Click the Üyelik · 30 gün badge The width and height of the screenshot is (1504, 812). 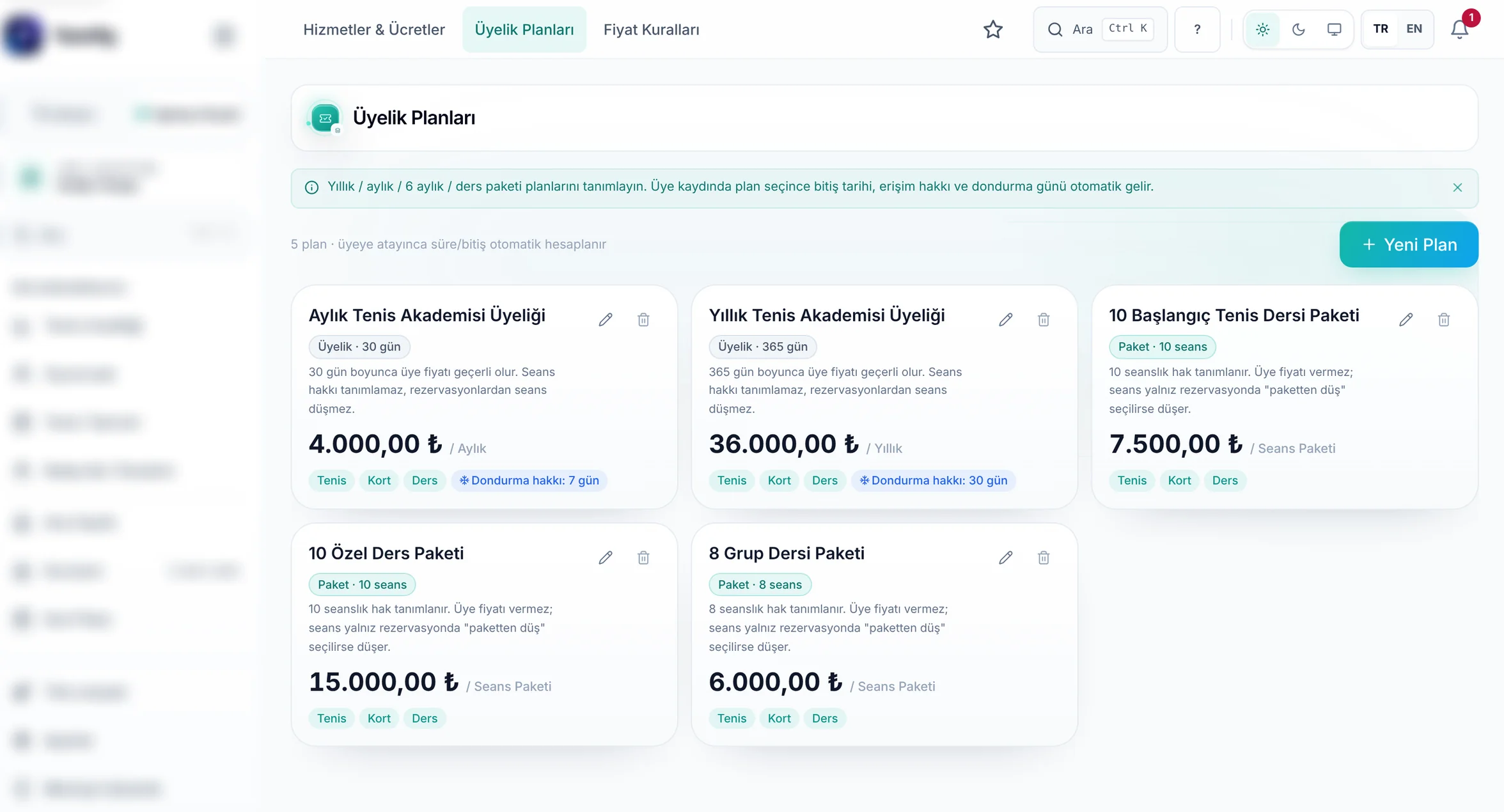[x=359, y=347]
